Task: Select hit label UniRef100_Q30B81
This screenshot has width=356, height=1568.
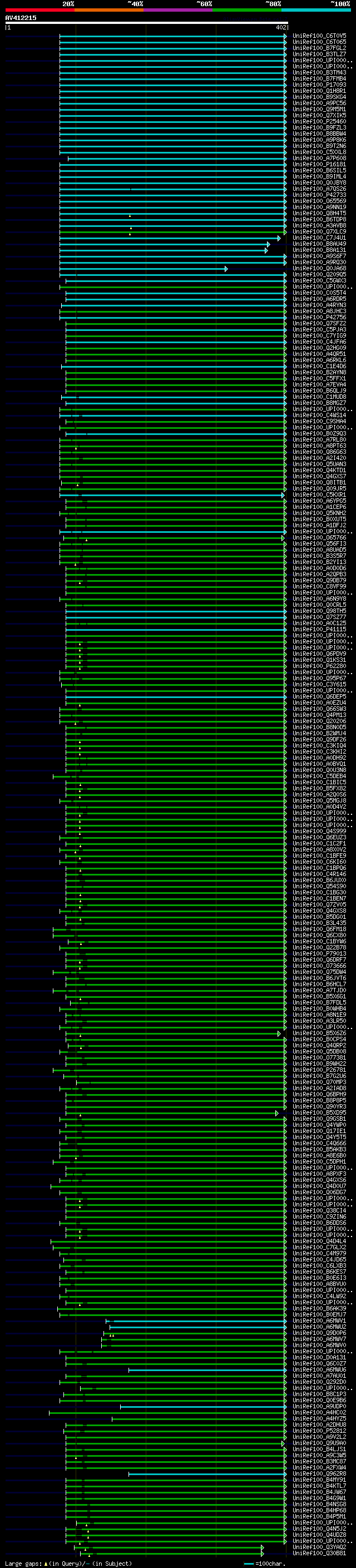Action: click(319, 1554)
